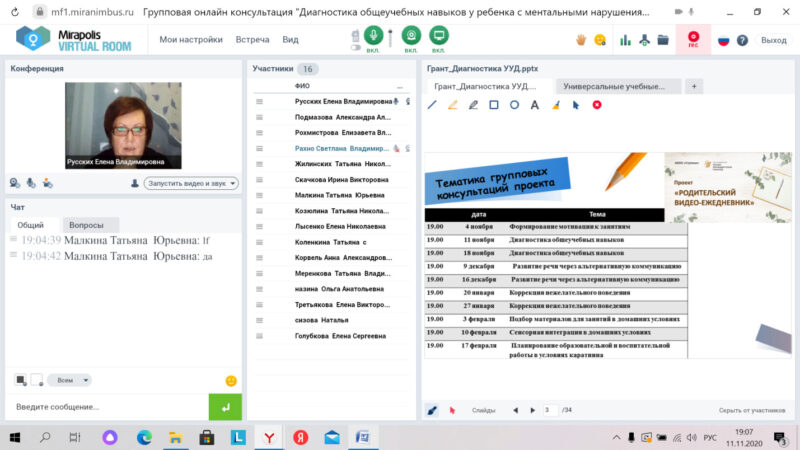Open the help question mark icon

(742, 40)
